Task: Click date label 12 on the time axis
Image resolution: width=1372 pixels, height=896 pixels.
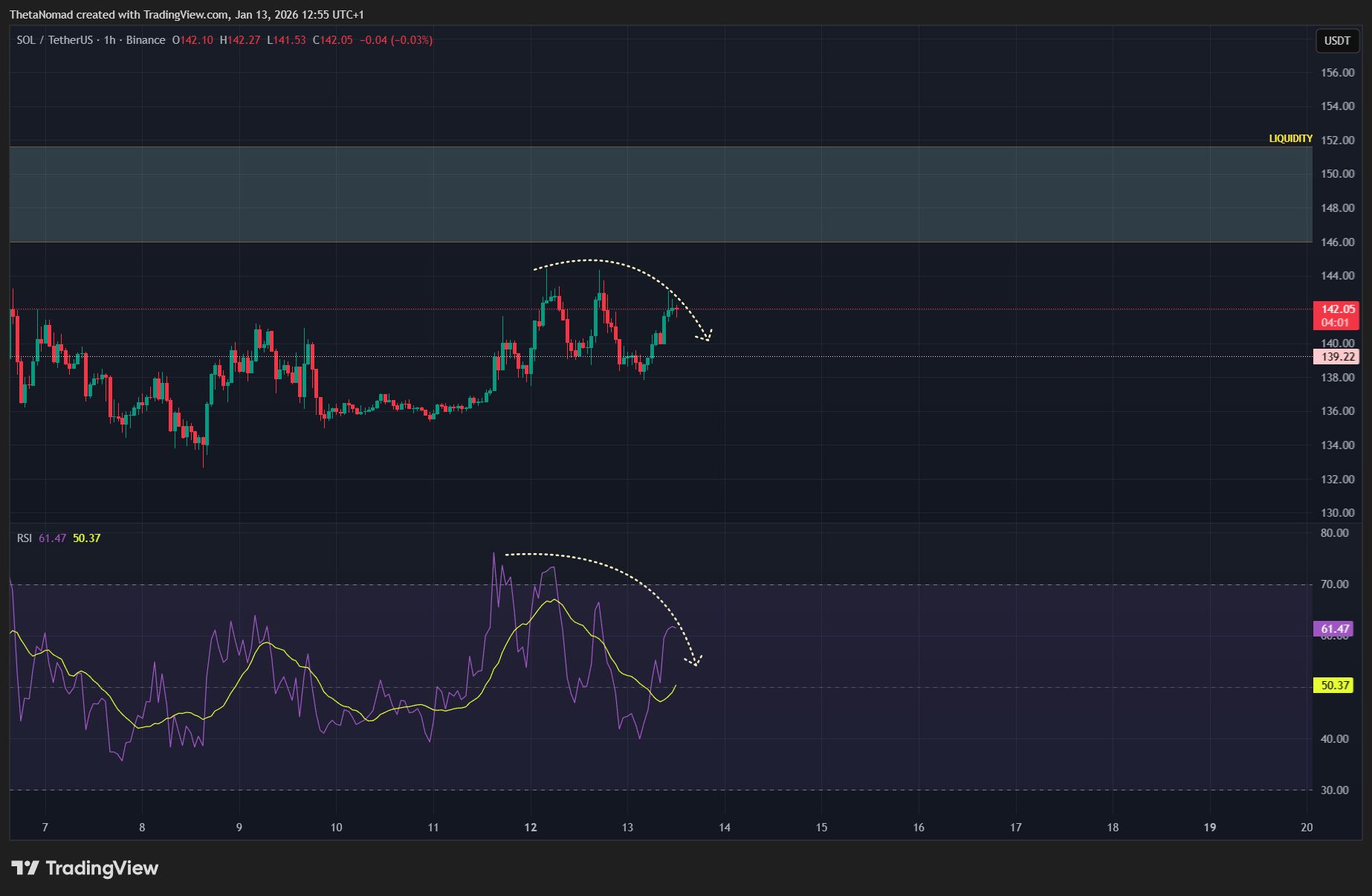Action: click(531, 828)
